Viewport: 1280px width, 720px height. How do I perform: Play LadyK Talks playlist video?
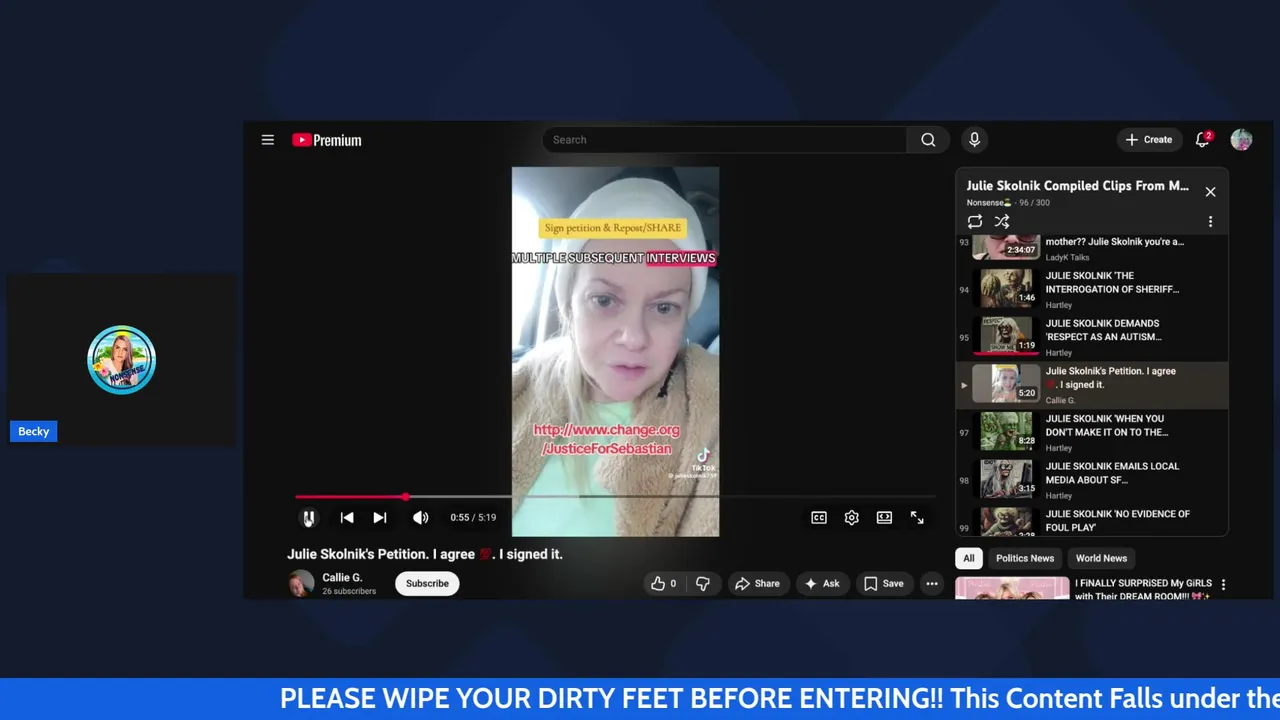1091,250
